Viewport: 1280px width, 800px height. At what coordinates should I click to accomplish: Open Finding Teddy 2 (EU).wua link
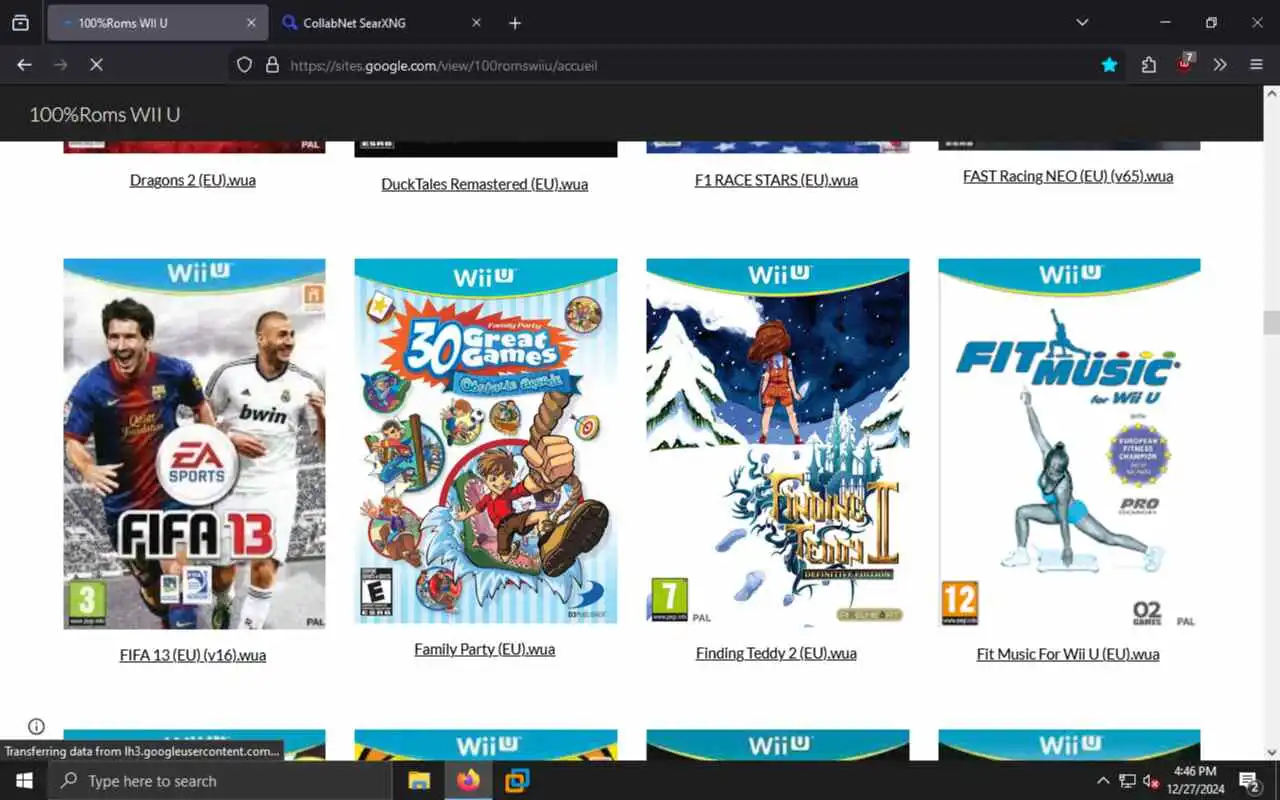tap(776, 653)
